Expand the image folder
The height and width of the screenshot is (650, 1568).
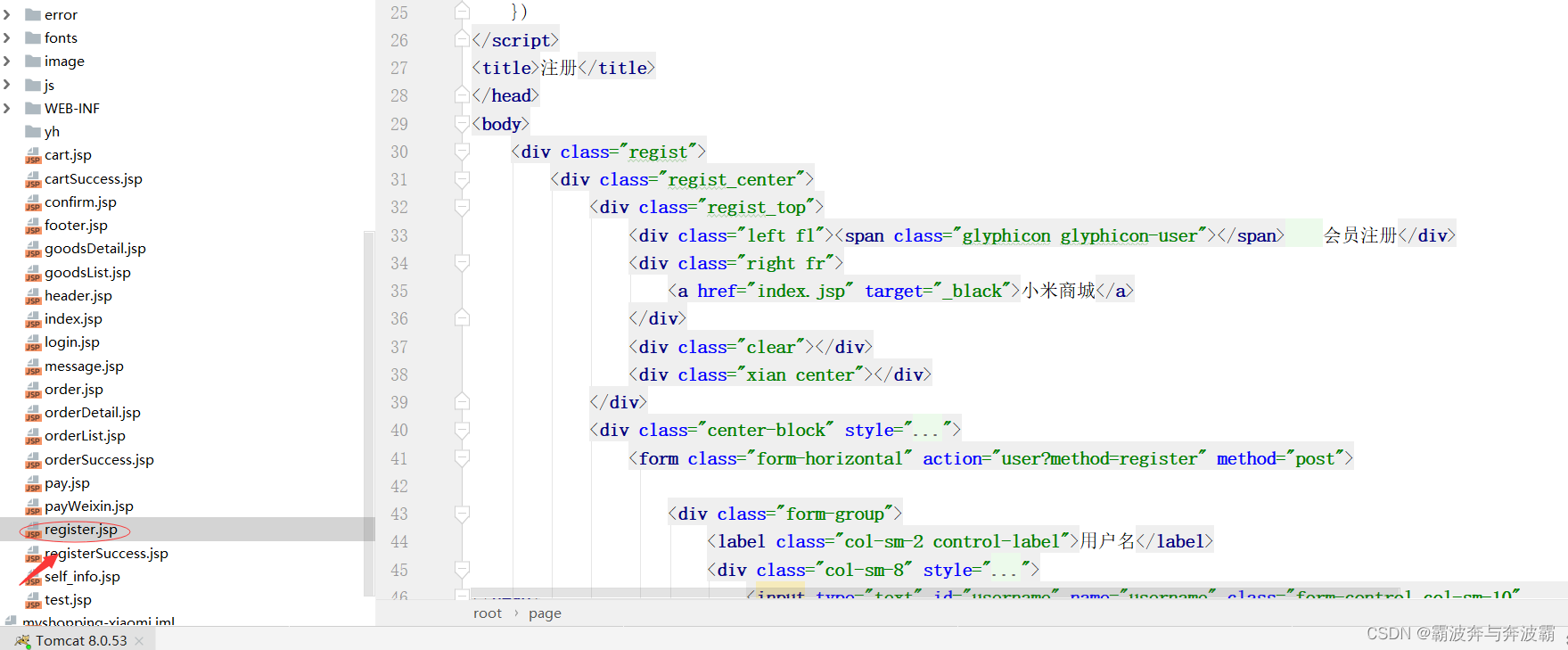click(x=7, y=61)
